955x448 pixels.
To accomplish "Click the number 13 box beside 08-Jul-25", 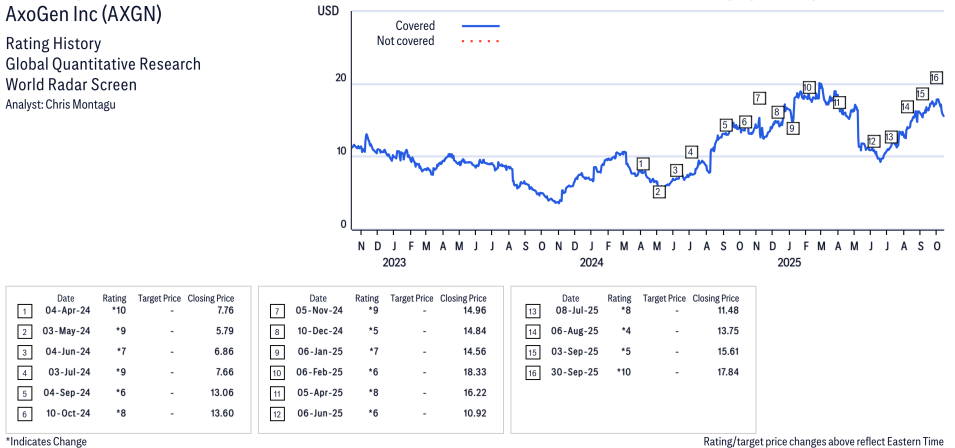I will coord(532,312).
